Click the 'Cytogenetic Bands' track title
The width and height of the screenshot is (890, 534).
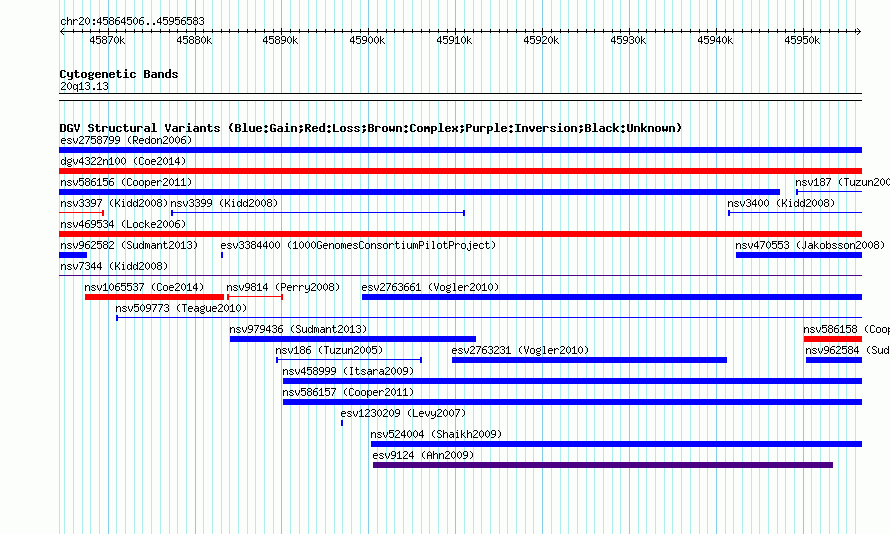click(x=119, y=74)
